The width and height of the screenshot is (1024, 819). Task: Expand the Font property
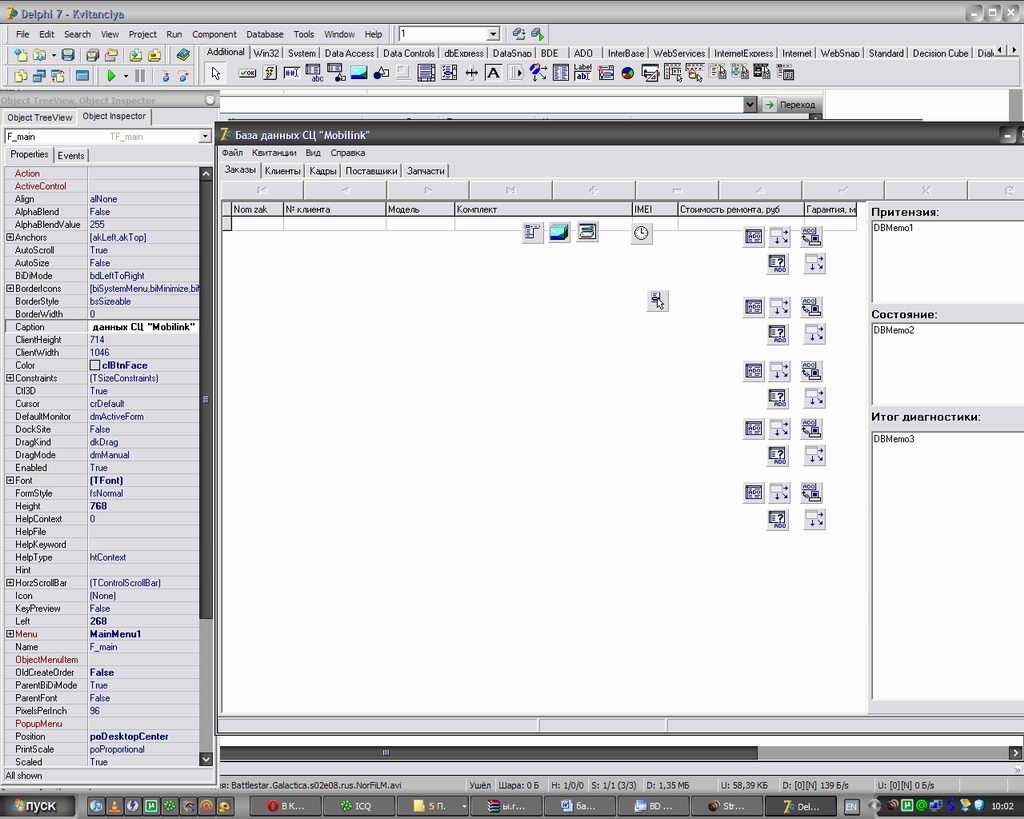pos(10,480)
